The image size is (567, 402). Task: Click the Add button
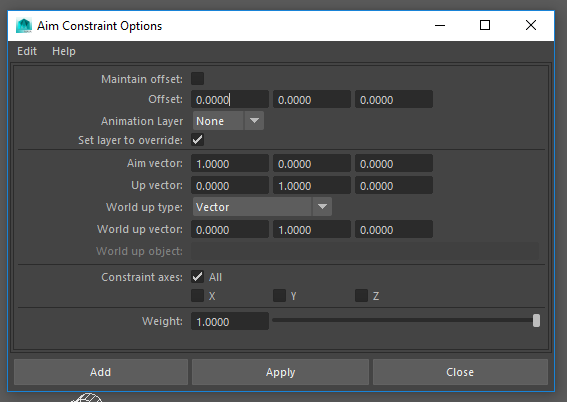click(101, 372)
